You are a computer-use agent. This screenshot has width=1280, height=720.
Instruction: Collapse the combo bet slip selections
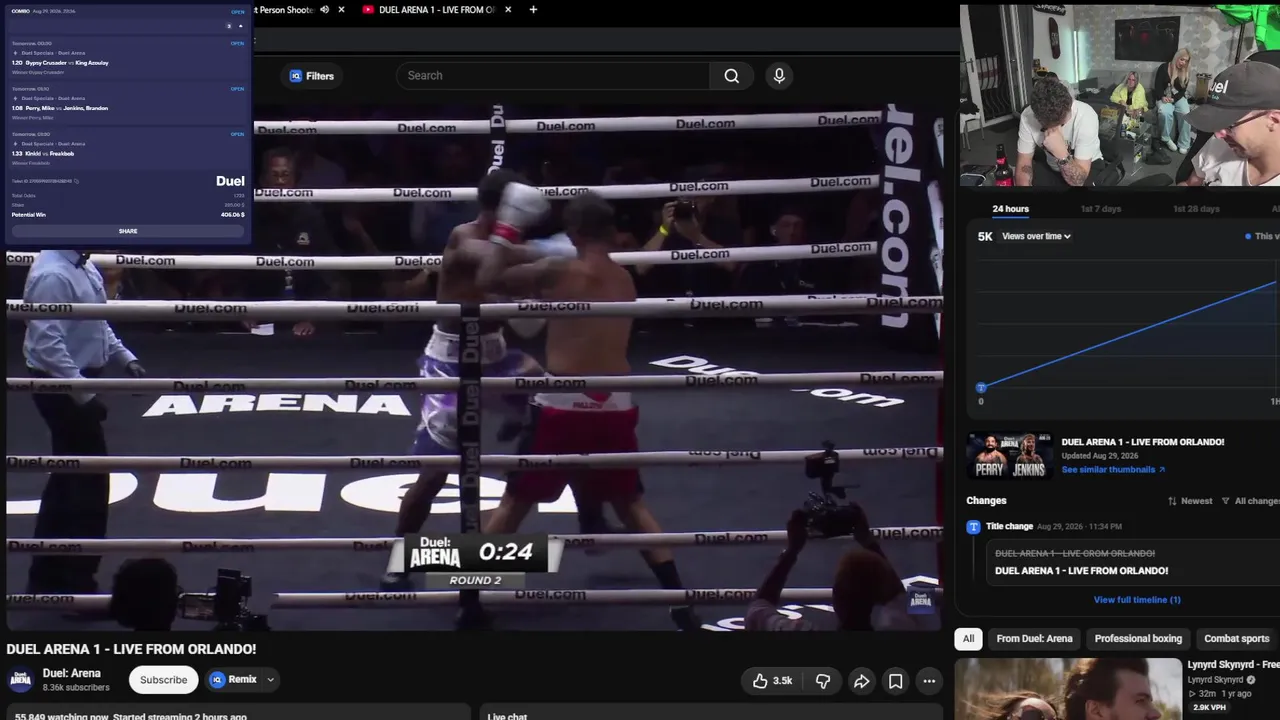(240, 26)
